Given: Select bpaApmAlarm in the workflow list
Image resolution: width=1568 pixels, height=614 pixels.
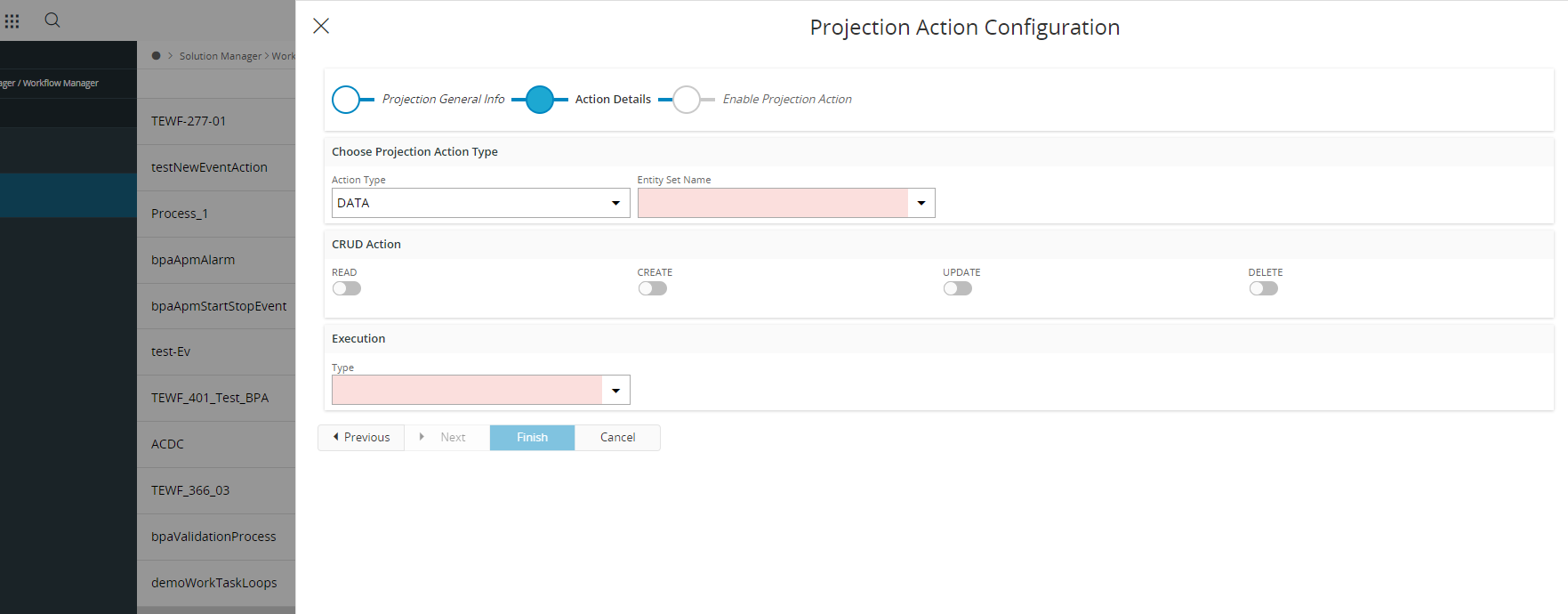Looking at the screenshot, I should click(x=193, y=260).
